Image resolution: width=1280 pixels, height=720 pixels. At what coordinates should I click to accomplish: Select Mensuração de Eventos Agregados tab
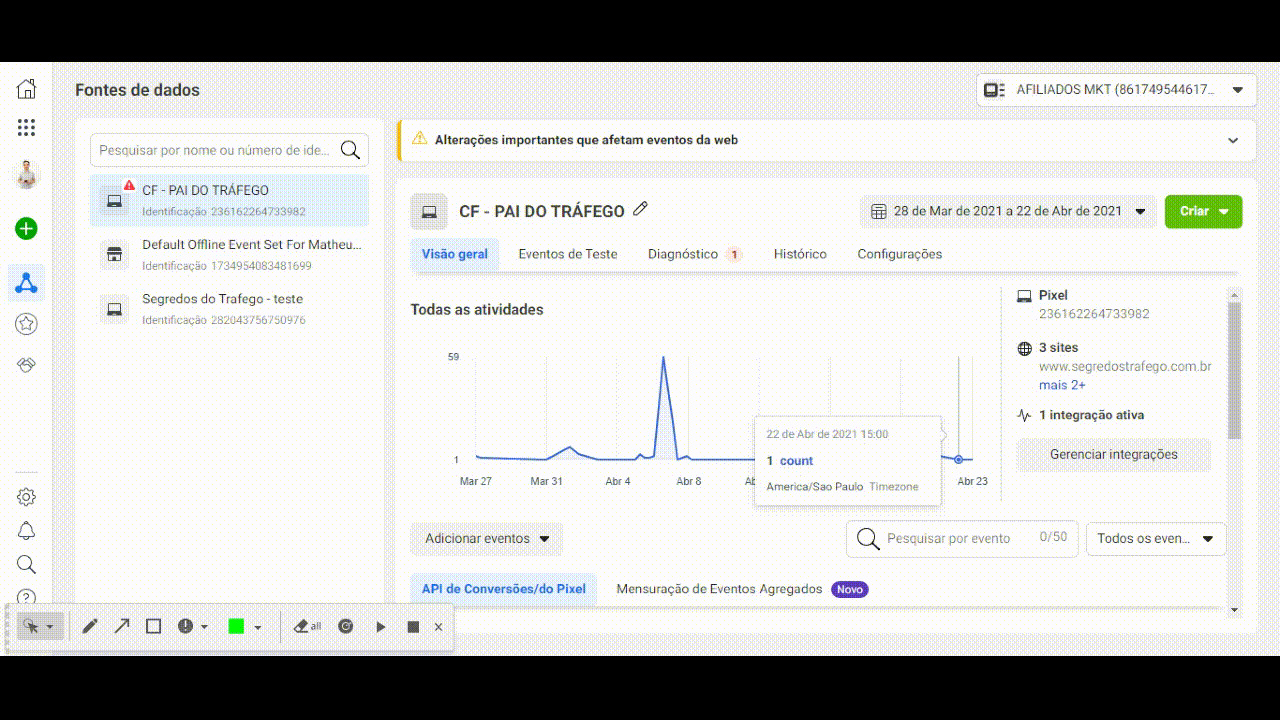719,589
